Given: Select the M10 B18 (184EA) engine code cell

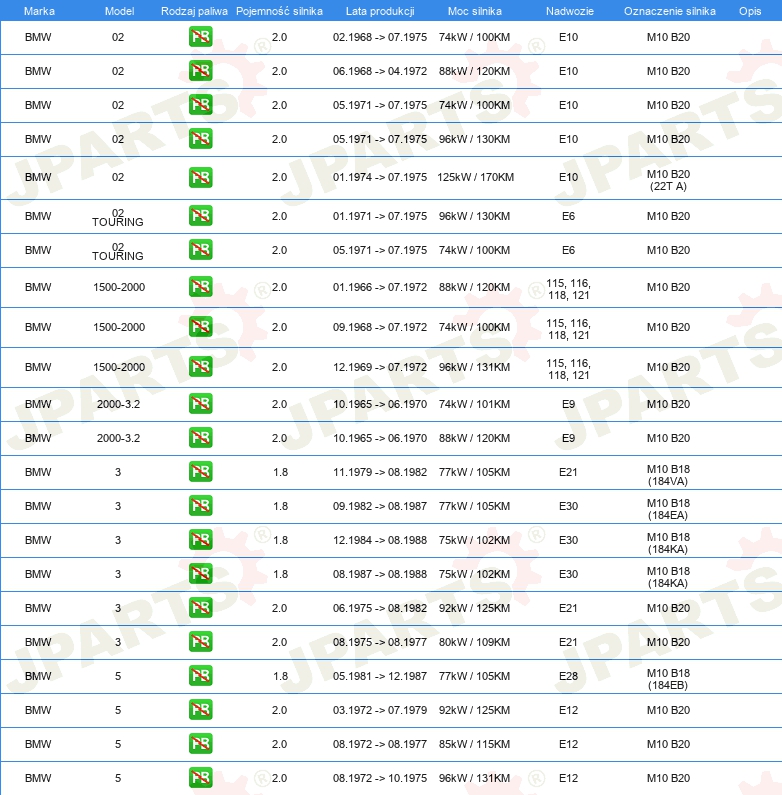Looking at the screenshot, I should 668,509.
